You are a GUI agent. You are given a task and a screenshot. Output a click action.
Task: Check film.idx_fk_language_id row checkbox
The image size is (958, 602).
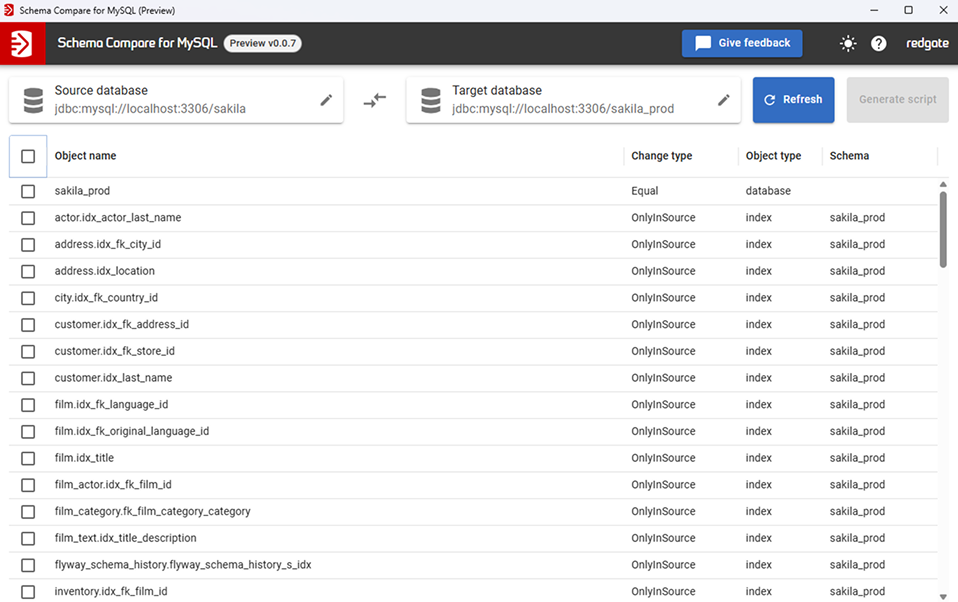[x=28, y=405]
